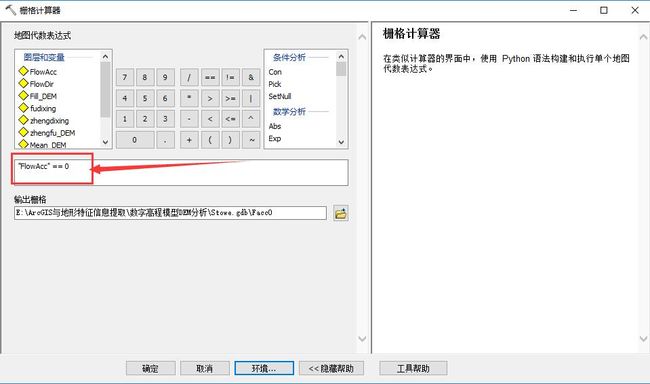Click the number 1 key
This screenshot has width=650, height=384.
[x=125, y=119]
